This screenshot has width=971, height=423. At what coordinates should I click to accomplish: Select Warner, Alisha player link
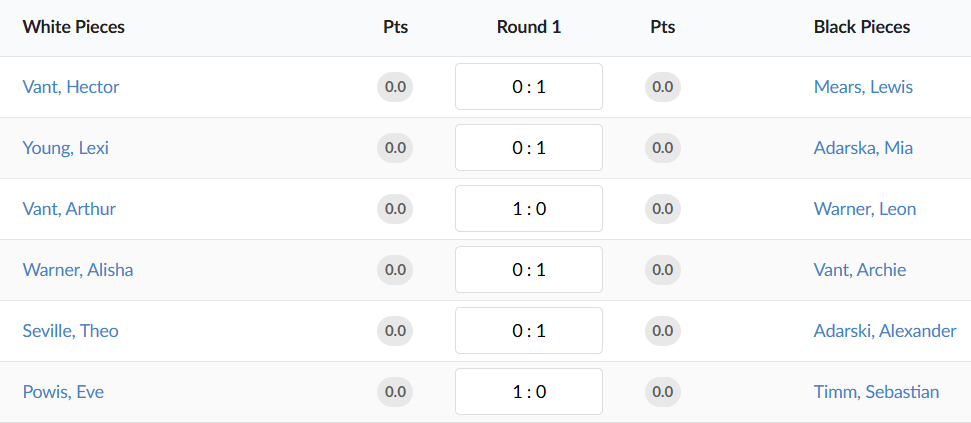78,270
